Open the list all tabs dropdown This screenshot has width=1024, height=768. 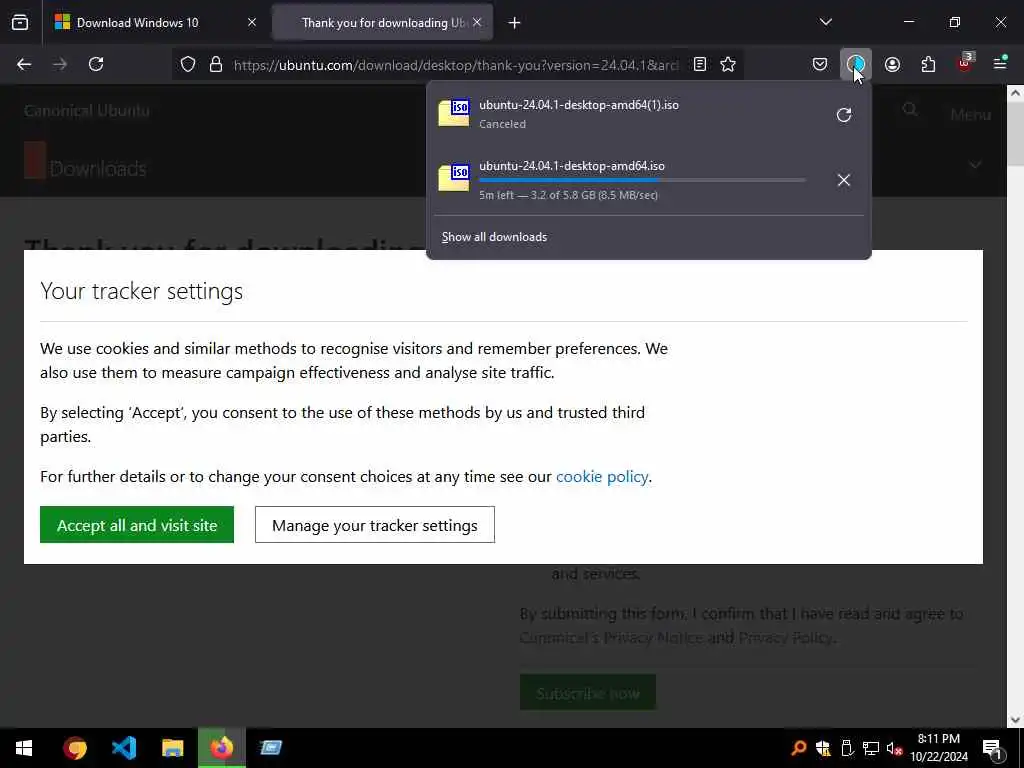(x=825, y=22)
